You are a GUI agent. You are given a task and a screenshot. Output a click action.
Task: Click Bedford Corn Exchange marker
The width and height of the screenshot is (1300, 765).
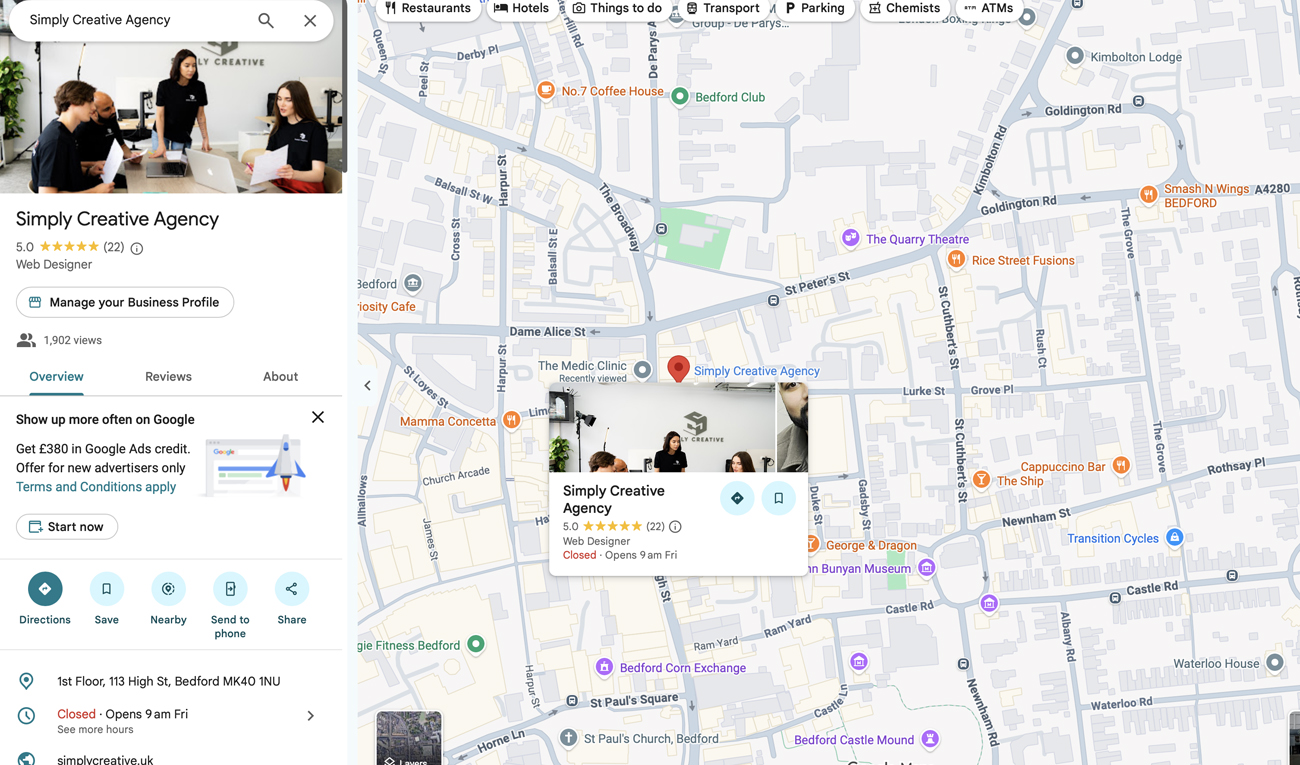pos(604,667)
